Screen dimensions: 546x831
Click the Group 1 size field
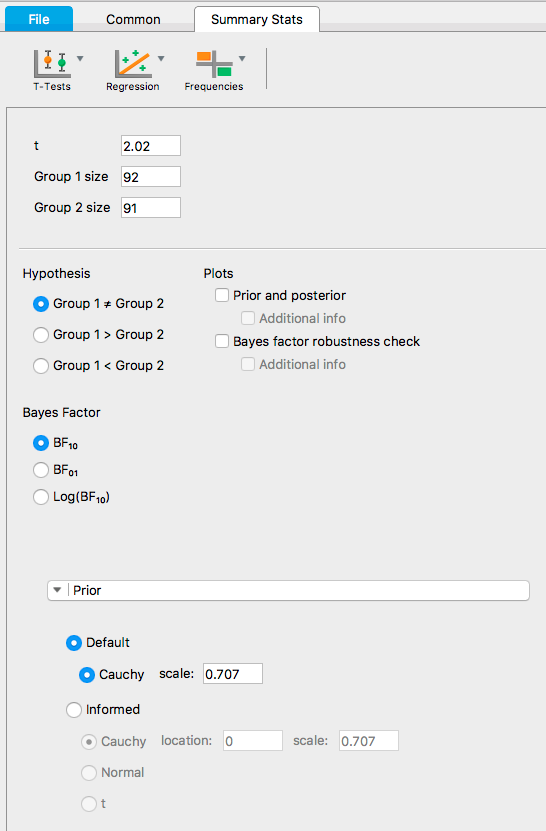point(151,176)
